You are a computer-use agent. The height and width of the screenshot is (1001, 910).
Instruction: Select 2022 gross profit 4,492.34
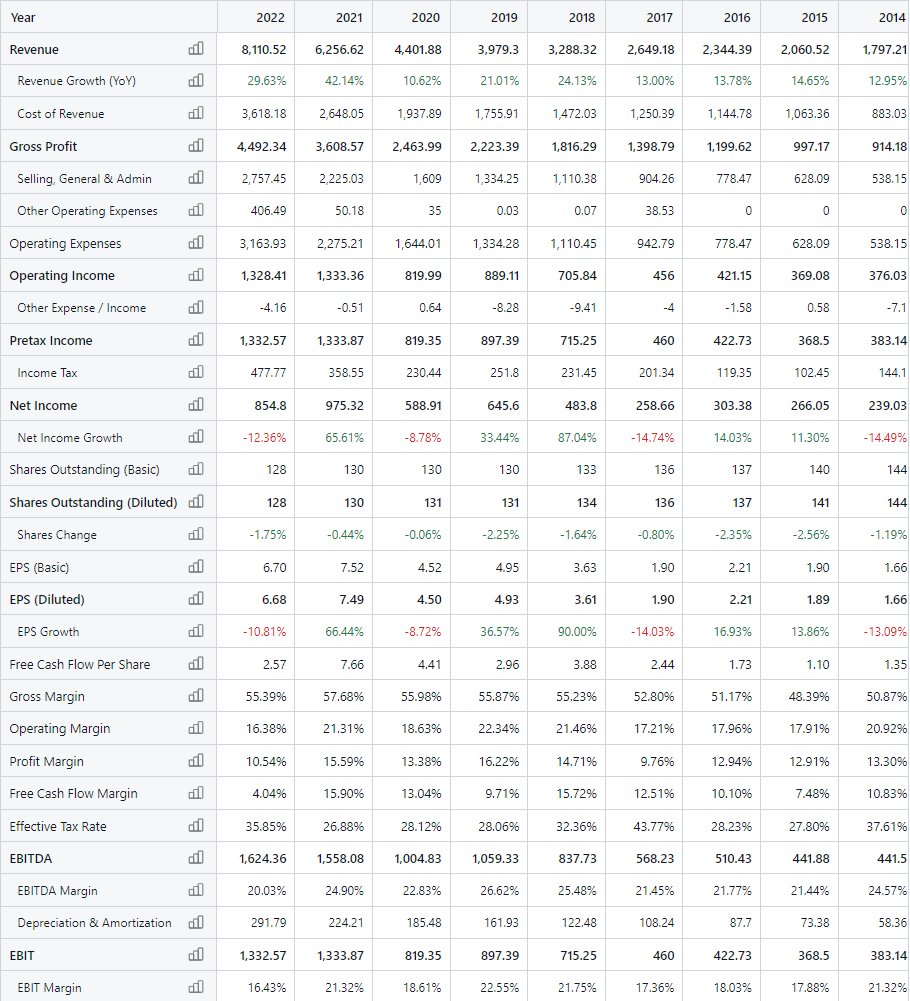pyautogui.click(x=262, y=146)
